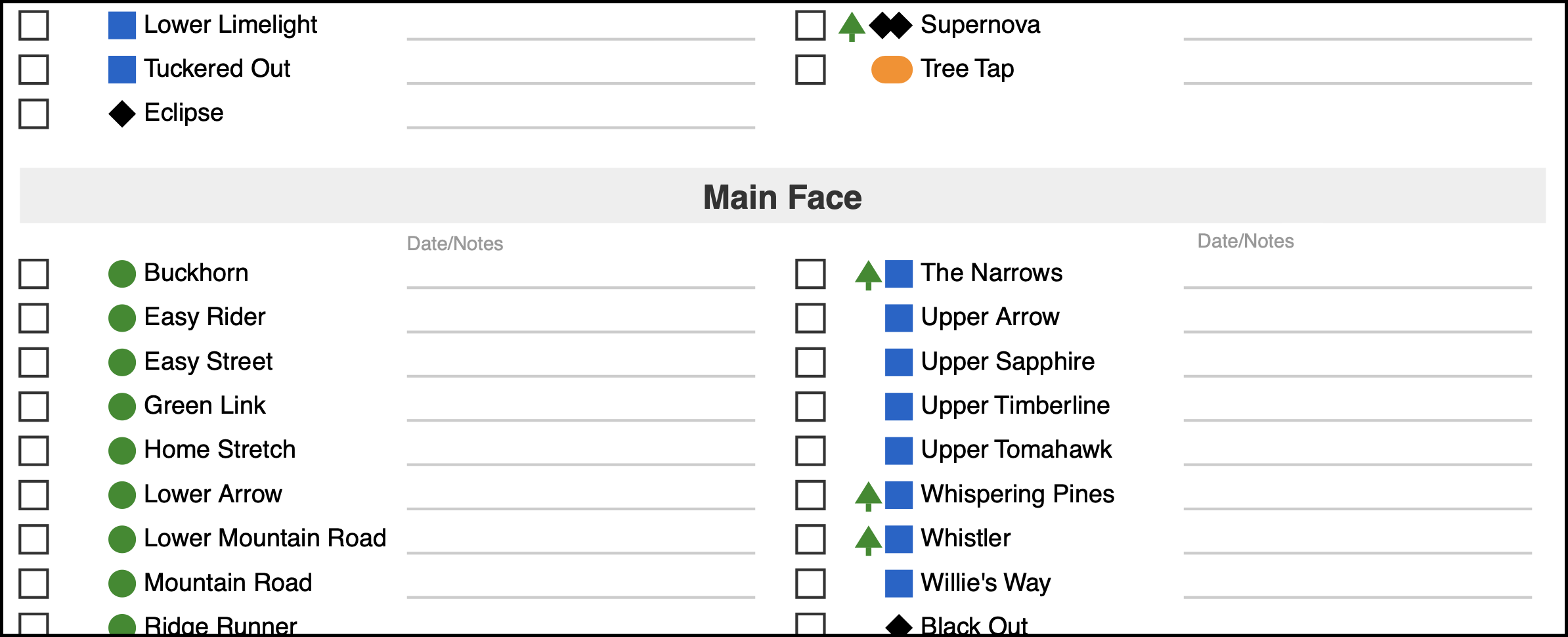The image size is (1568, 637).
Task: Tick the Easy Rider trail checkbox
Action: click(33, 318)
